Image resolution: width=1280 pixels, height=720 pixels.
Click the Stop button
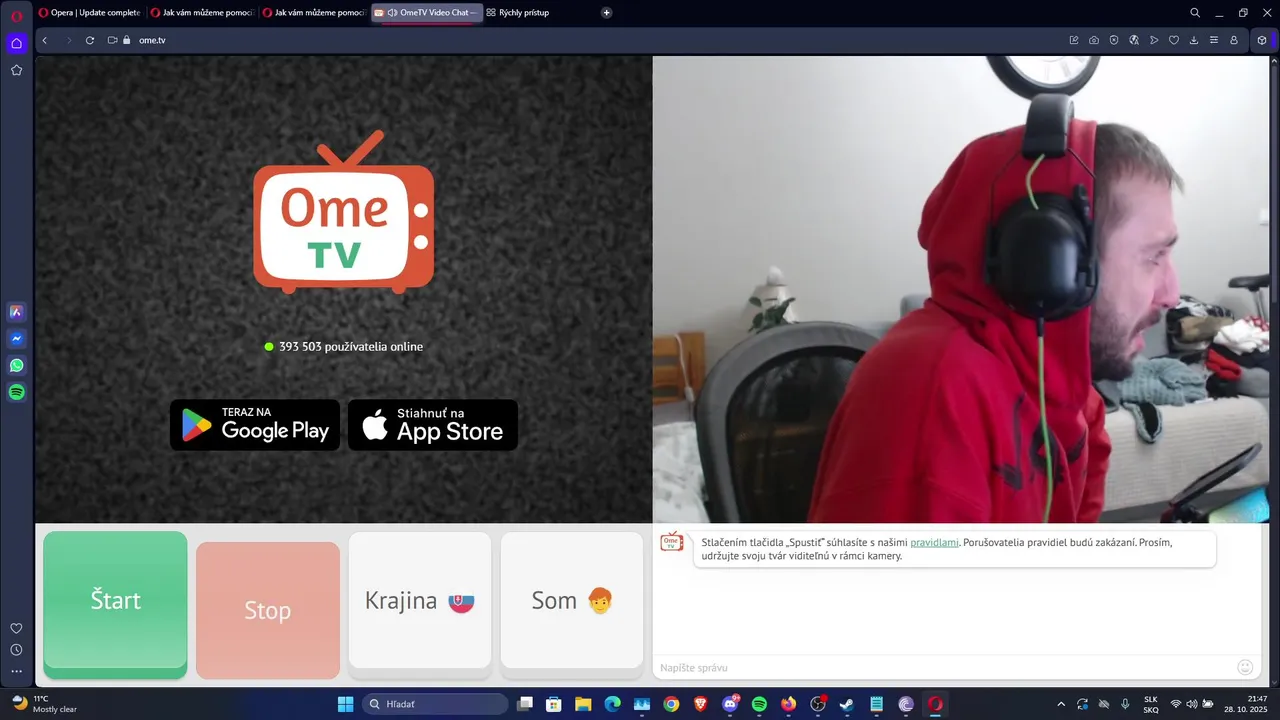tap(268, 611)
